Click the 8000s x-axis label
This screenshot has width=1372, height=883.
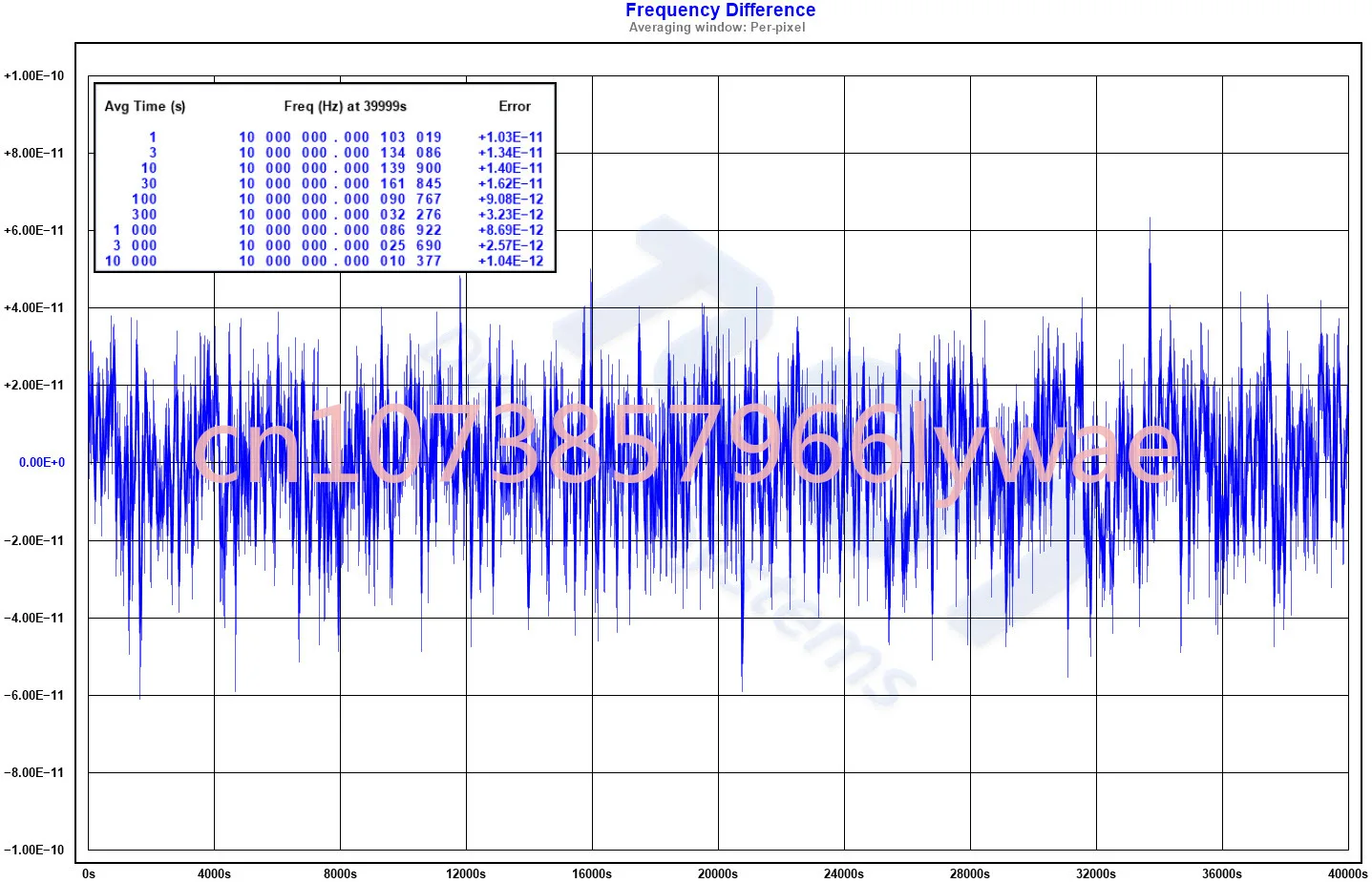[x=341, y=874]
